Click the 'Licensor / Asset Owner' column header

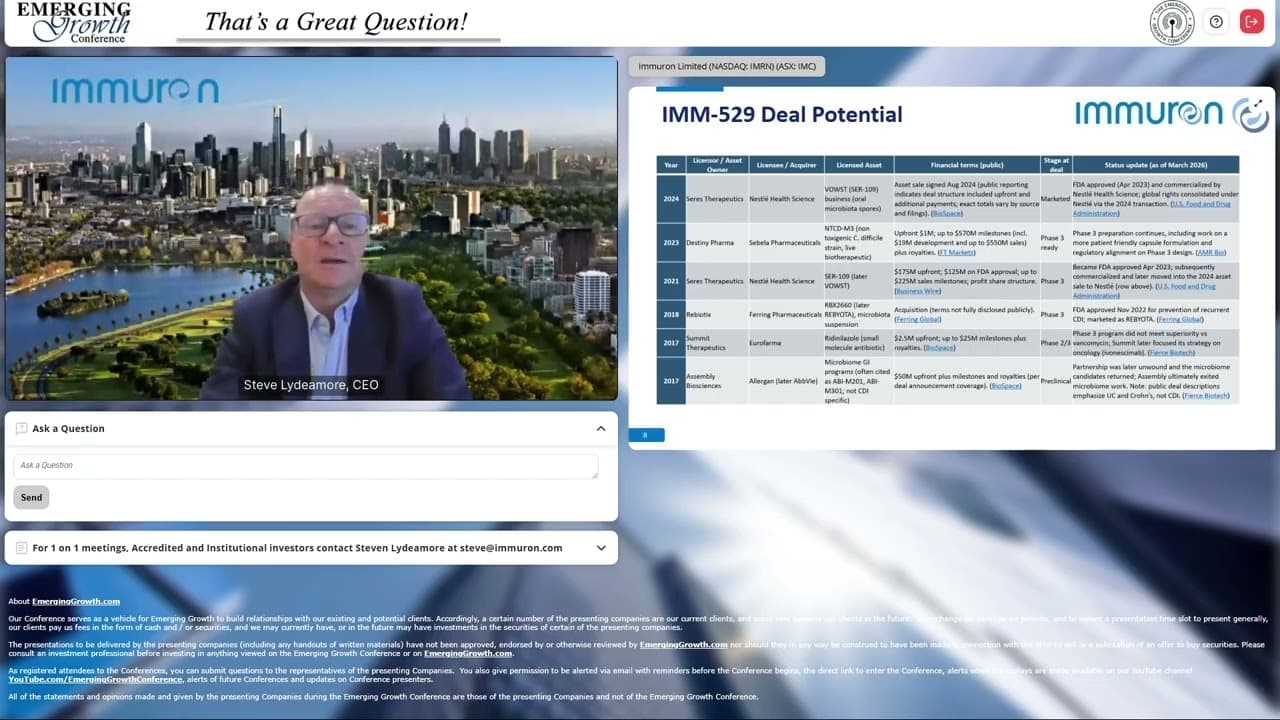coord(717,164)
